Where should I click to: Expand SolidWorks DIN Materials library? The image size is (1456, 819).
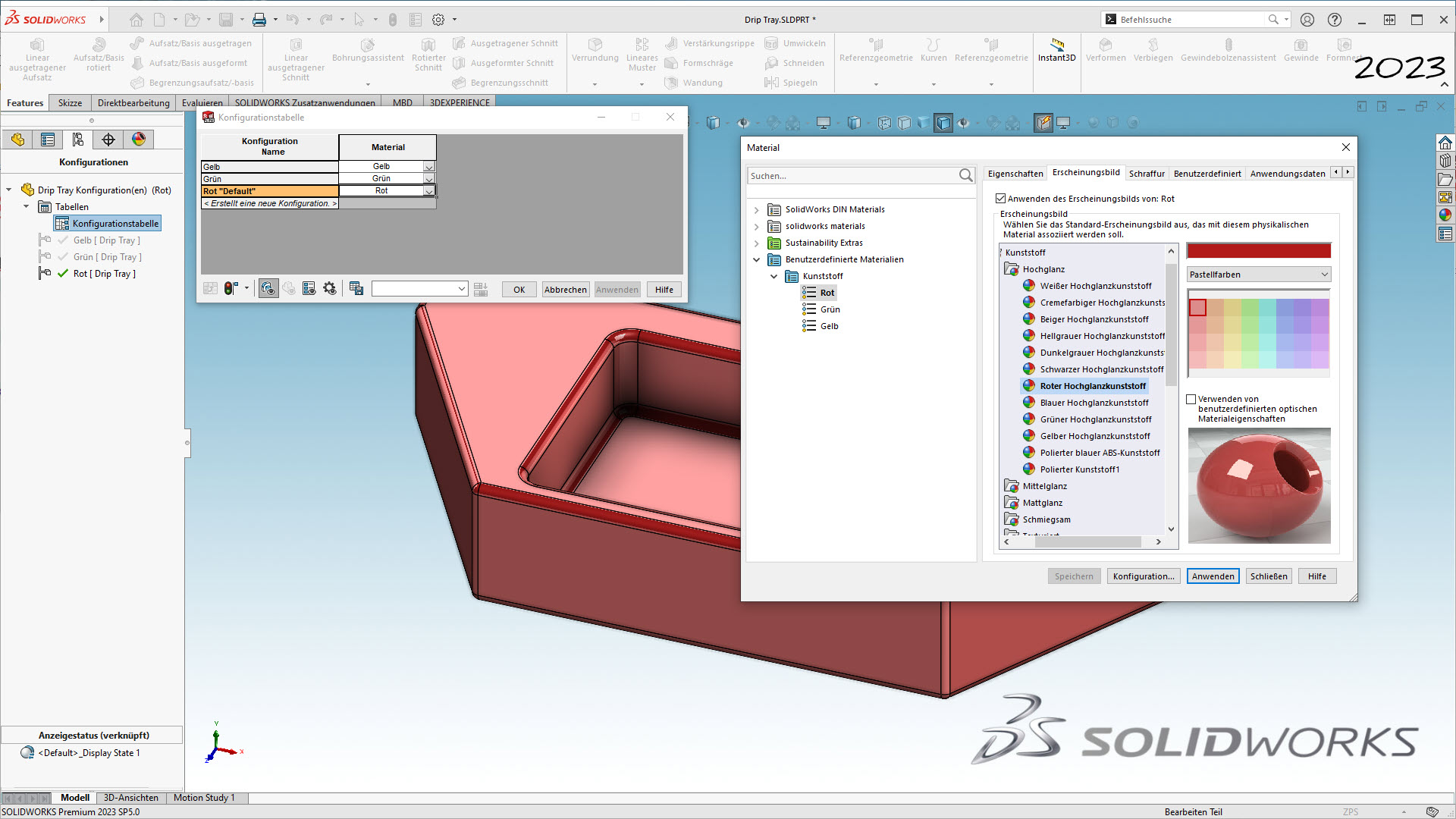pyautogui.click(x=756, y=210)
